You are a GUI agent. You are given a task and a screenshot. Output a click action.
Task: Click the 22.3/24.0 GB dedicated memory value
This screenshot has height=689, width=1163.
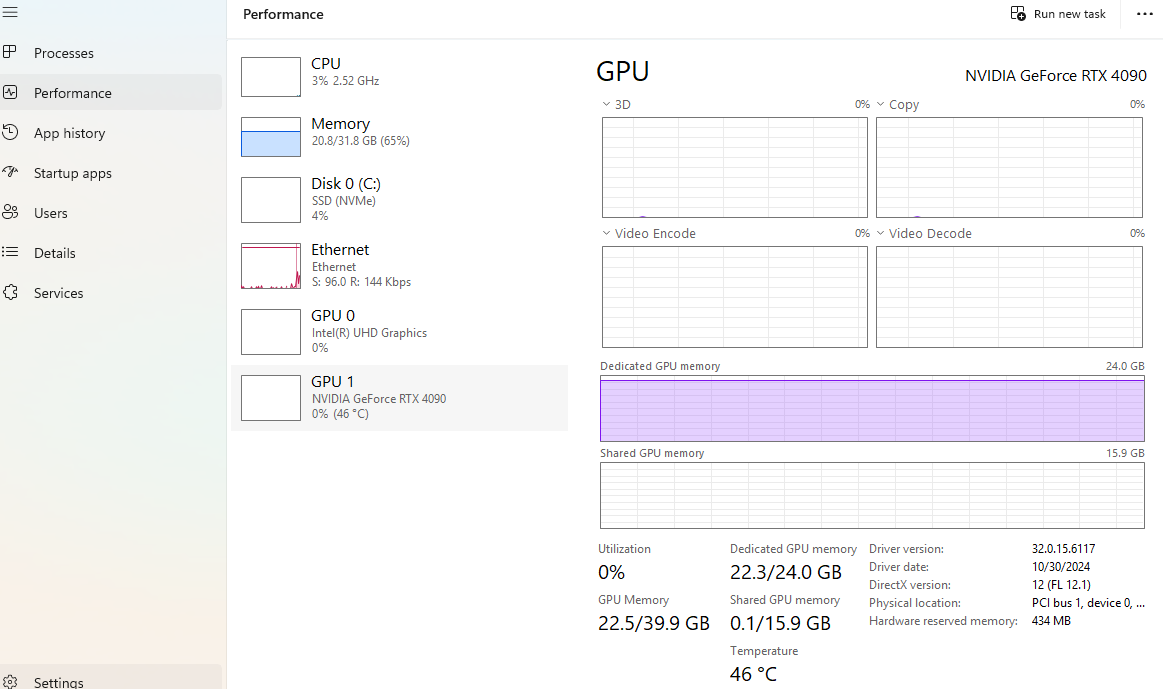point(785,573)
